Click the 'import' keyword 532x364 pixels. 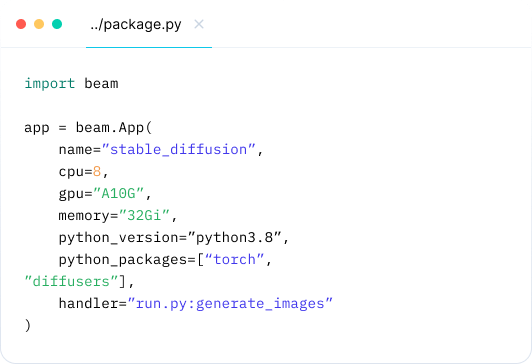coord(50,84)
